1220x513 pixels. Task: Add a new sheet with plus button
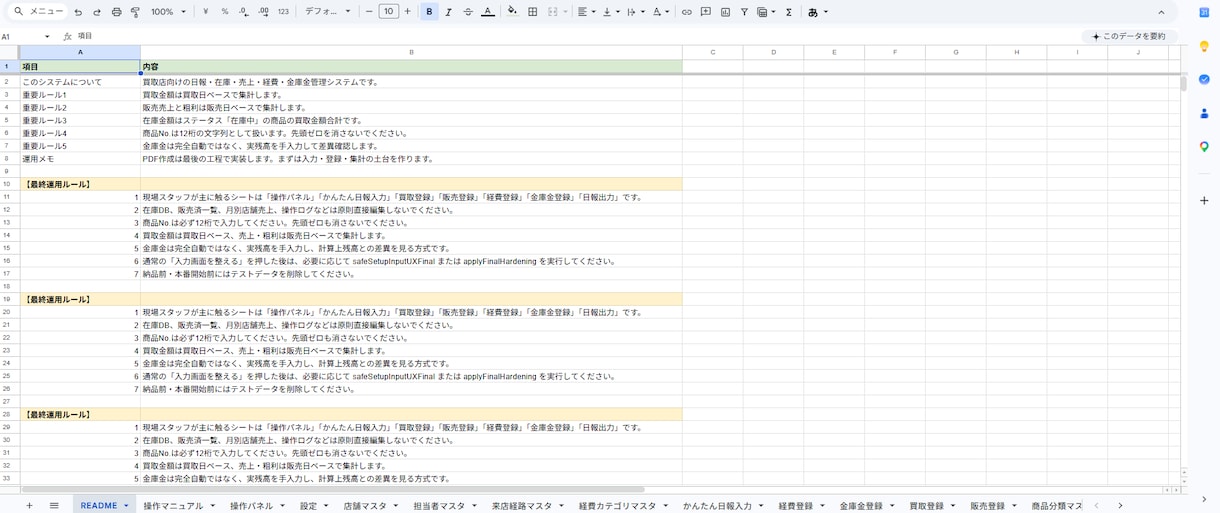click(x=29, y=506)
